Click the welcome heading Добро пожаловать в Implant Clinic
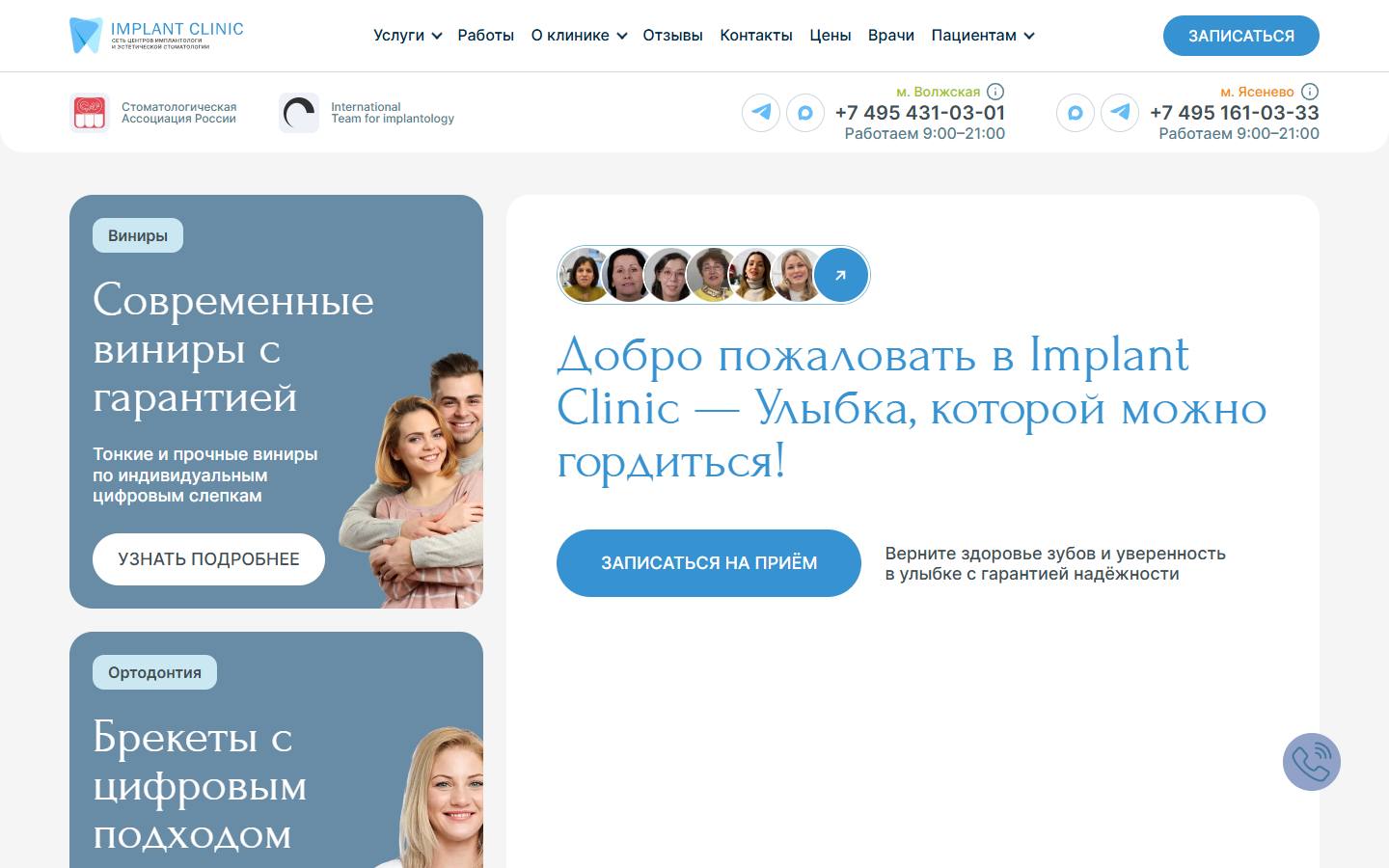Screen dimensions: 1389x868 (x=912, y=408)
